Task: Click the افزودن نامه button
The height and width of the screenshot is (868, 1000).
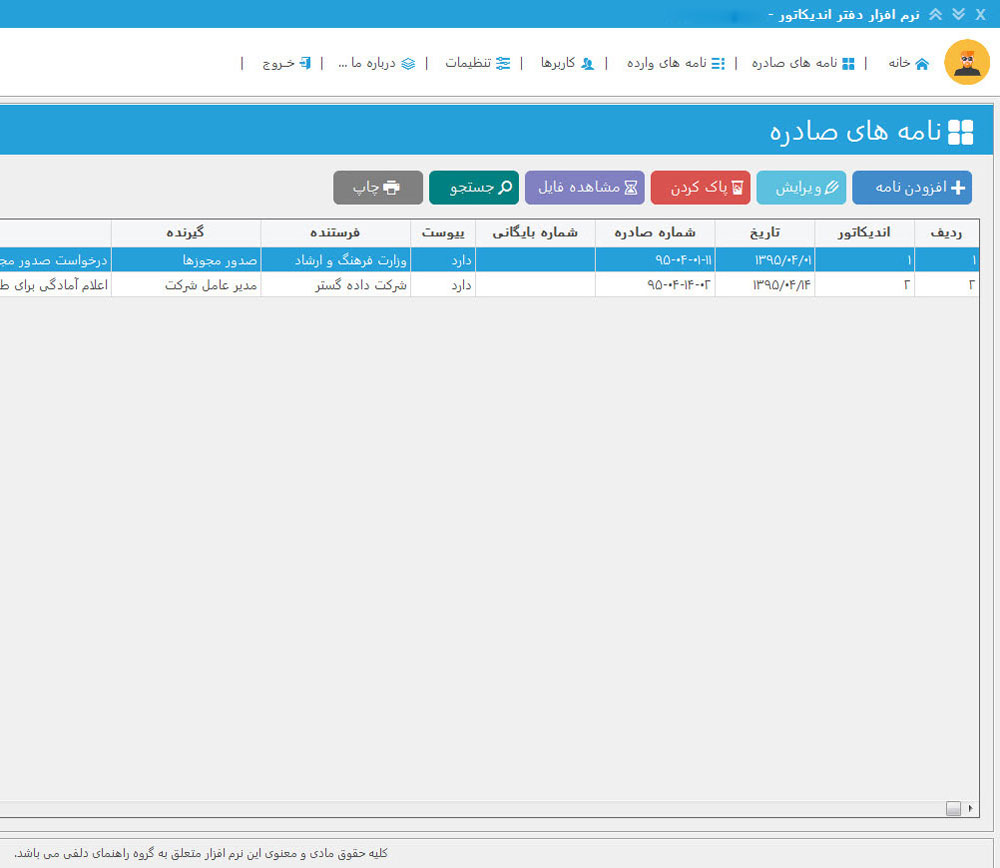Action: pos(910,187)
